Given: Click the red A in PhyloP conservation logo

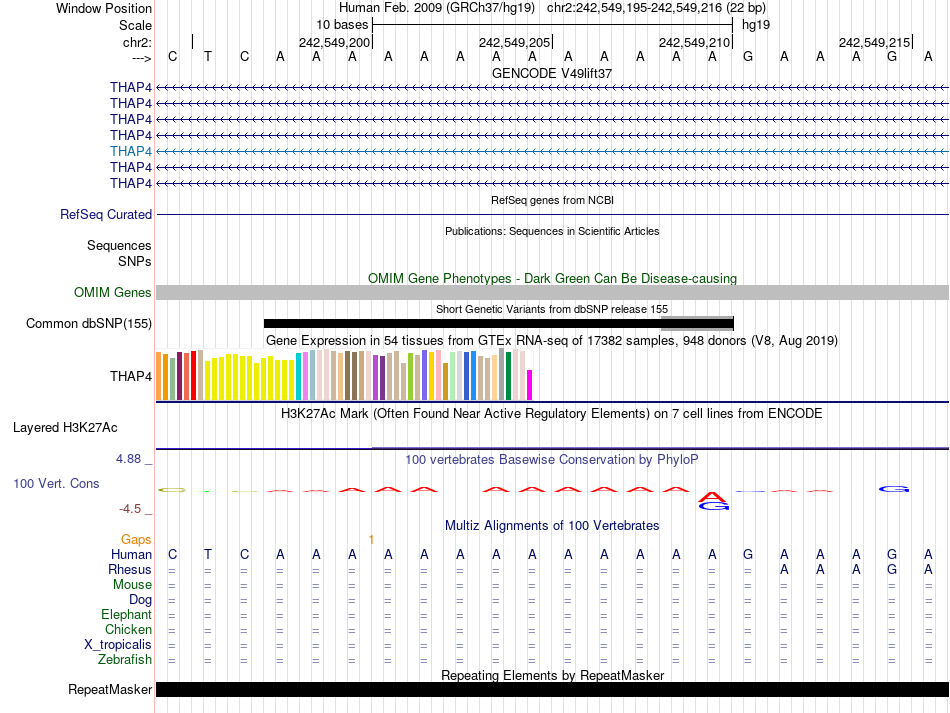Looking at the screenshot, I should 711,496.
